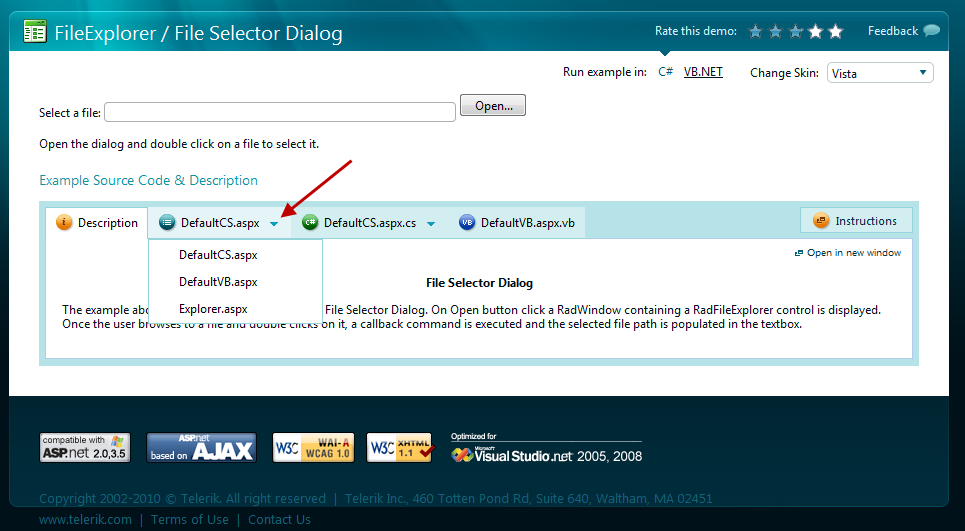Open Contact Us link
The width and height of the screenshot is (965, 531).
click(279, 519)
